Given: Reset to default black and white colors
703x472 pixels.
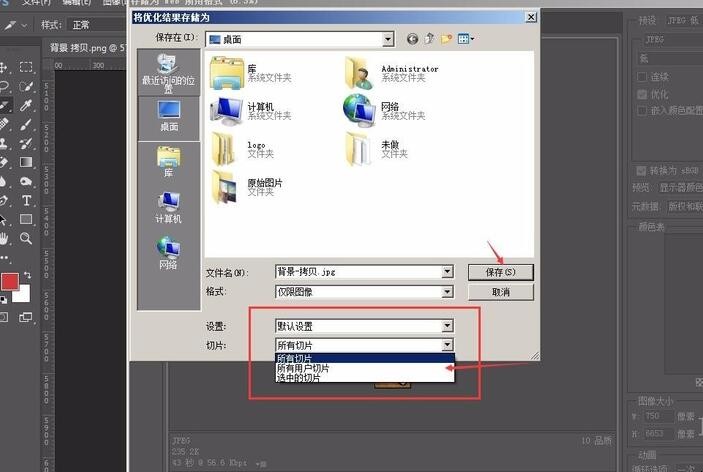Looking at the screenshot, I should 4,300.
